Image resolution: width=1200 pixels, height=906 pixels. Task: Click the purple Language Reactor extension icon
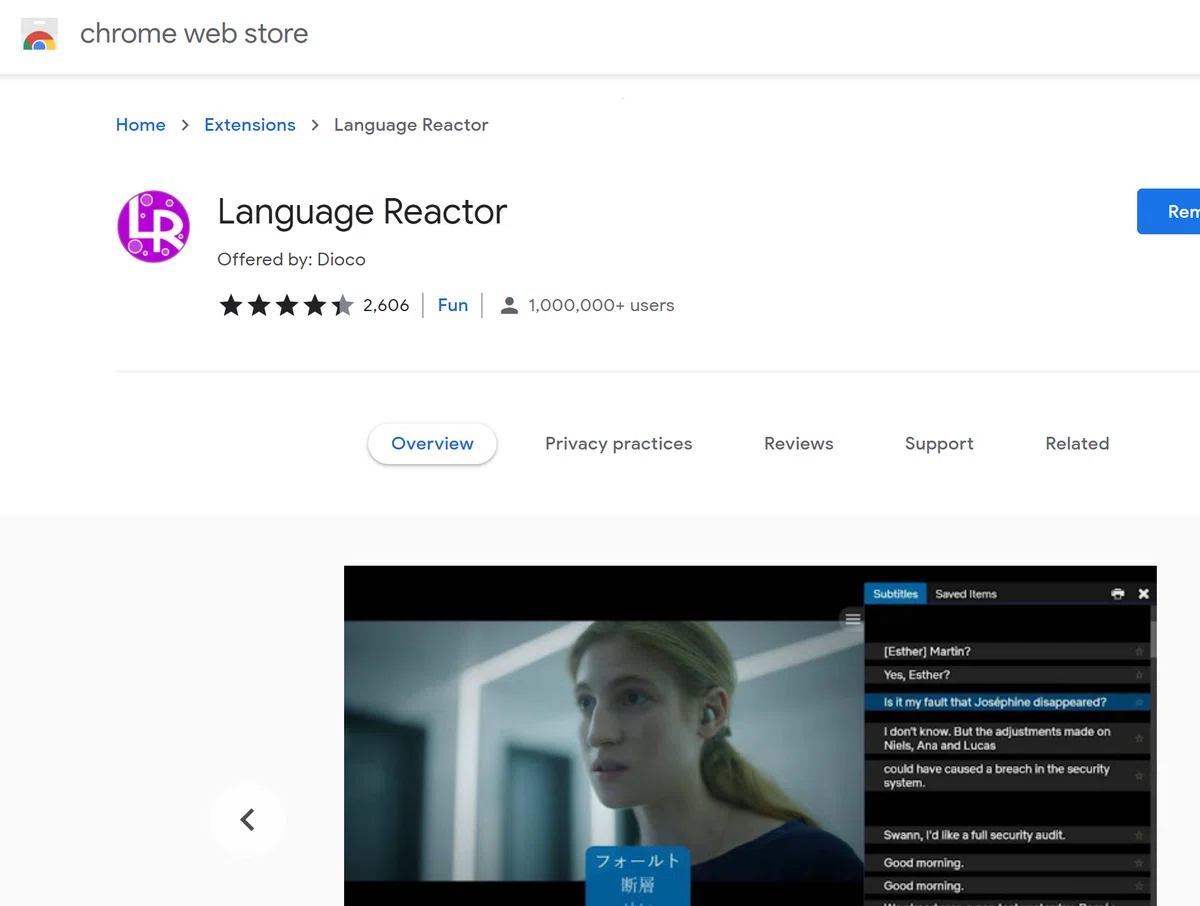click(x=153, y=227)
